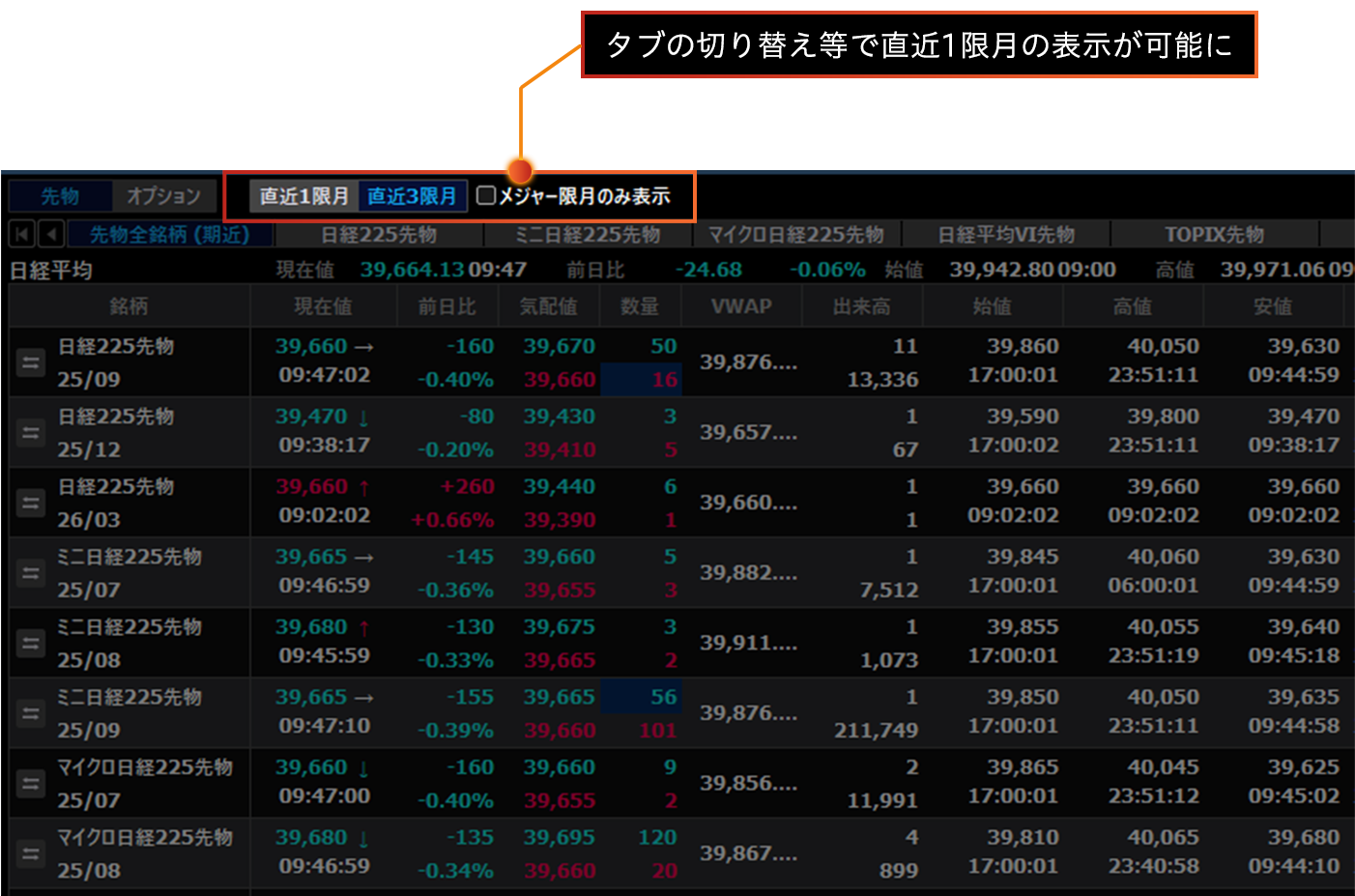This screenshot has height=896, width=1355.
Task: Click volume 211,749 cell
Action: coord(877,730)
